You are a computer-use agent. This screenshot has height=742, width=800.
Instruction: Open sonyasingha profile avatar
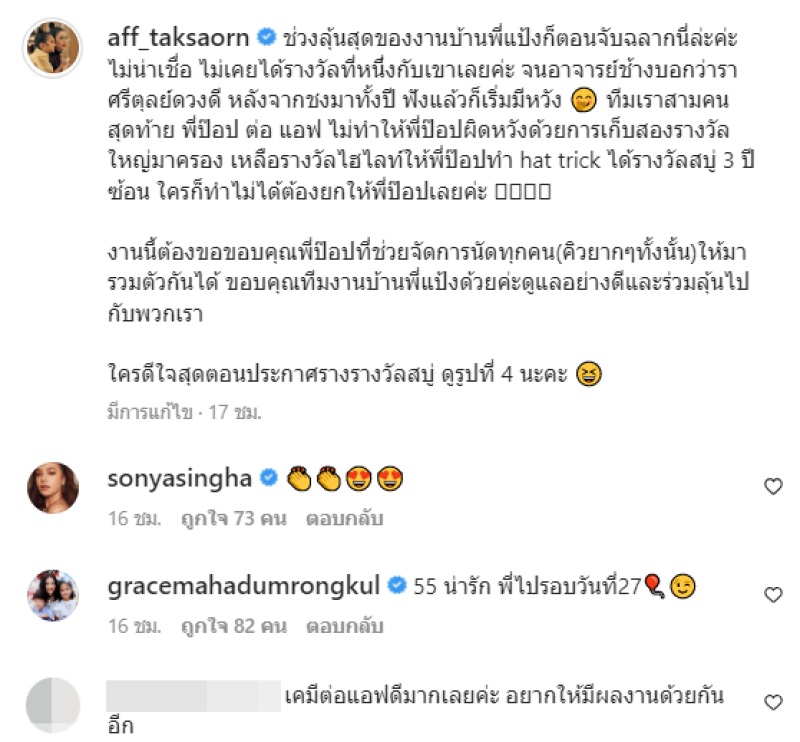(53, 487)
